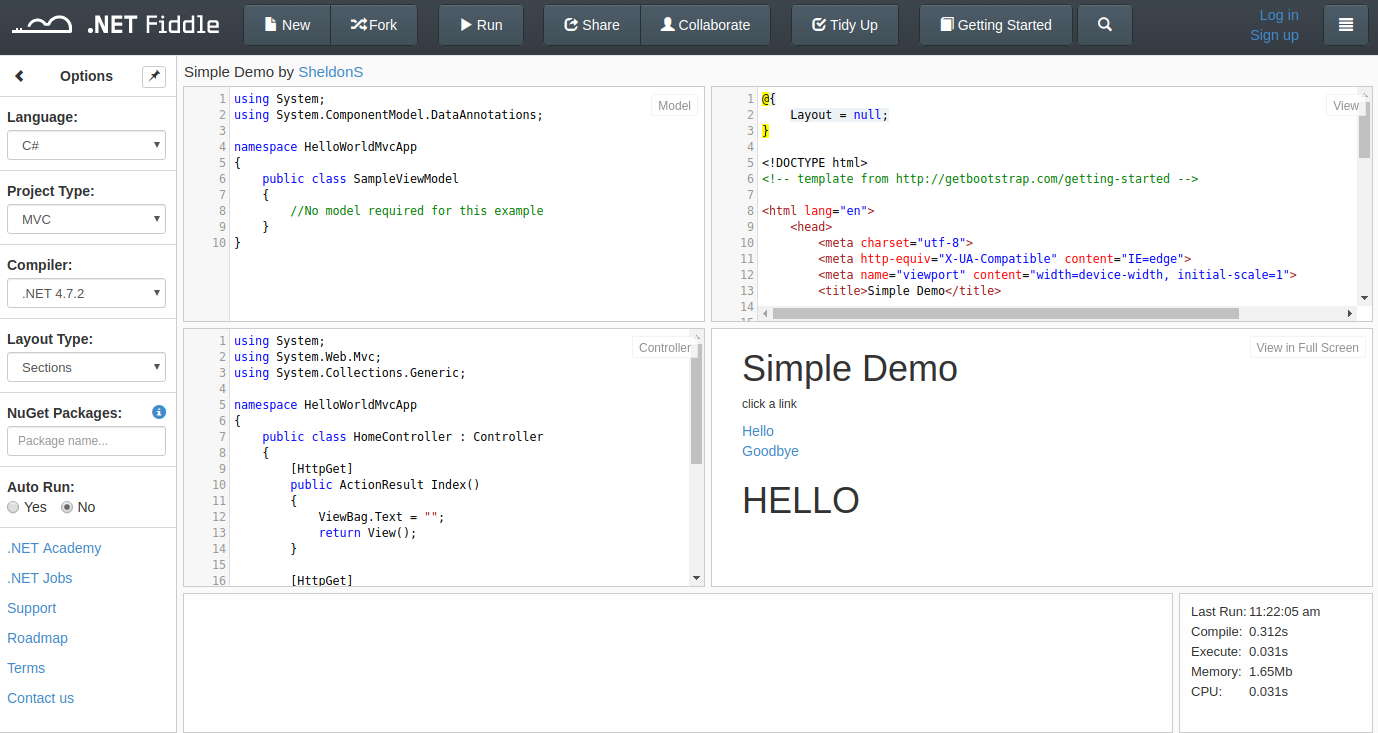Fork the current fiddle
Screen dimensions: 1378x733
tap(374, 25)
